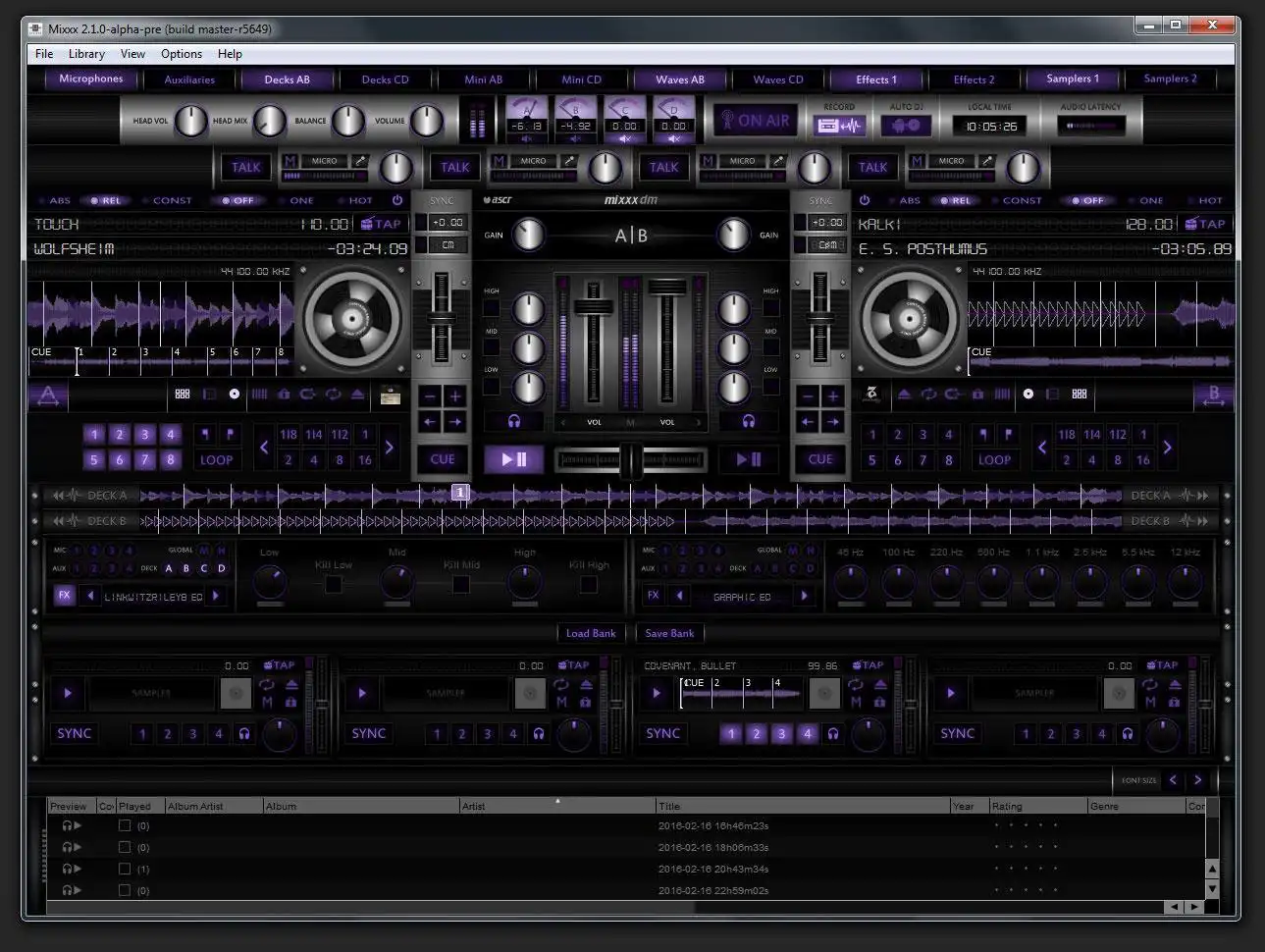This screenshot has height=952, width=1265.
Task: Toggle headphone cue for the left mixer channel
Action: pyautogui.click(x=513, y=421)
